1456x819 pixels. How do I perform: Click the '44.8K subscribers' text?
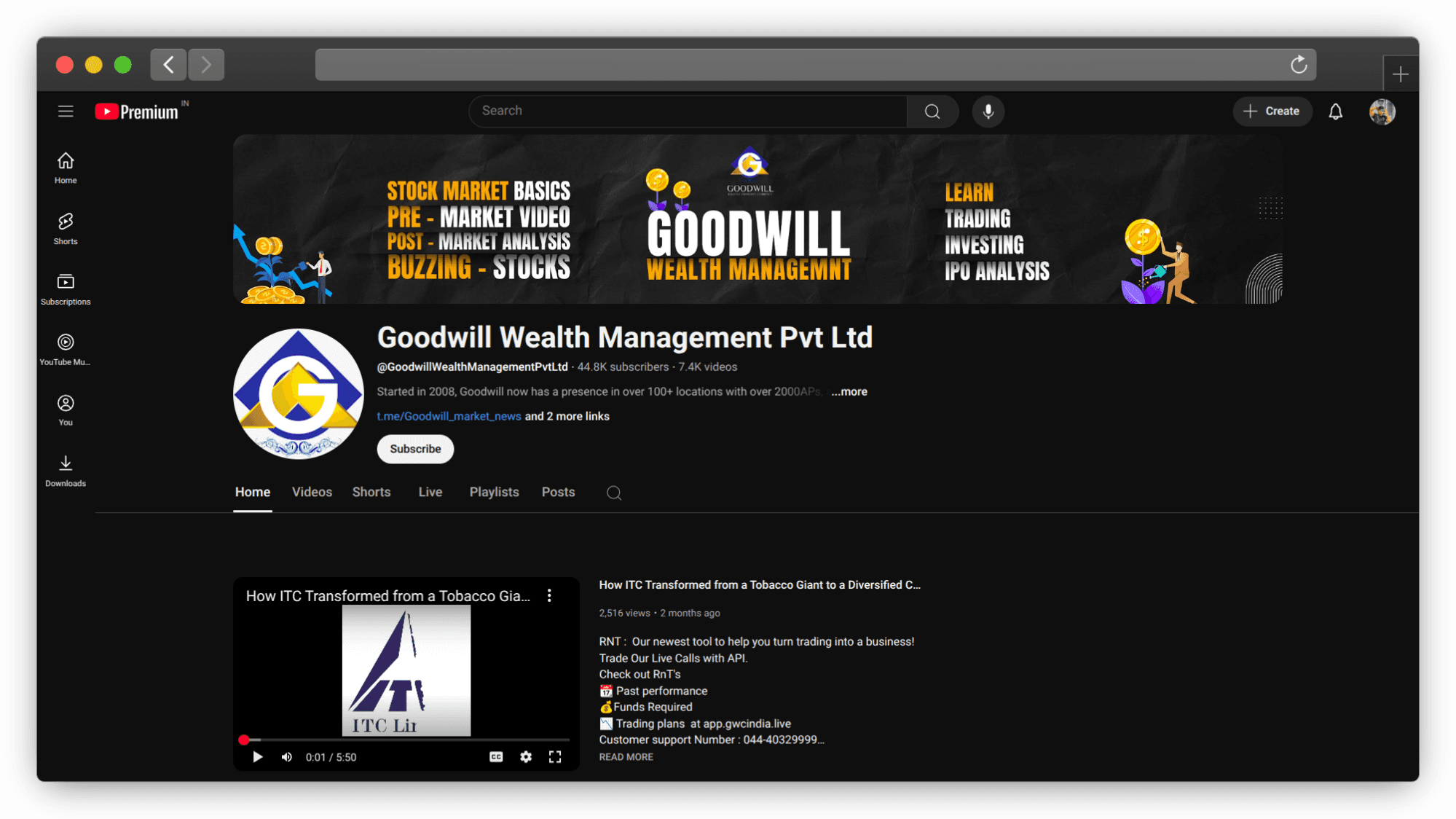point(623,367)
